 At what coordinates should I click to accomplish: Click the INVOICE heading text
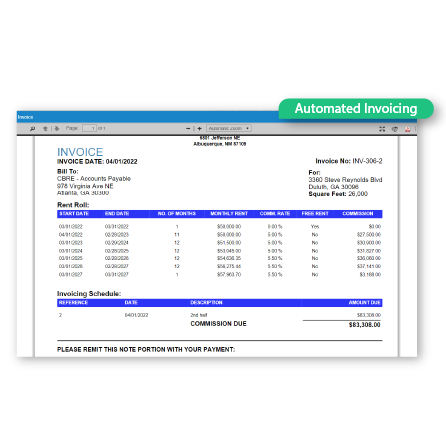click(x=80, y=152)
